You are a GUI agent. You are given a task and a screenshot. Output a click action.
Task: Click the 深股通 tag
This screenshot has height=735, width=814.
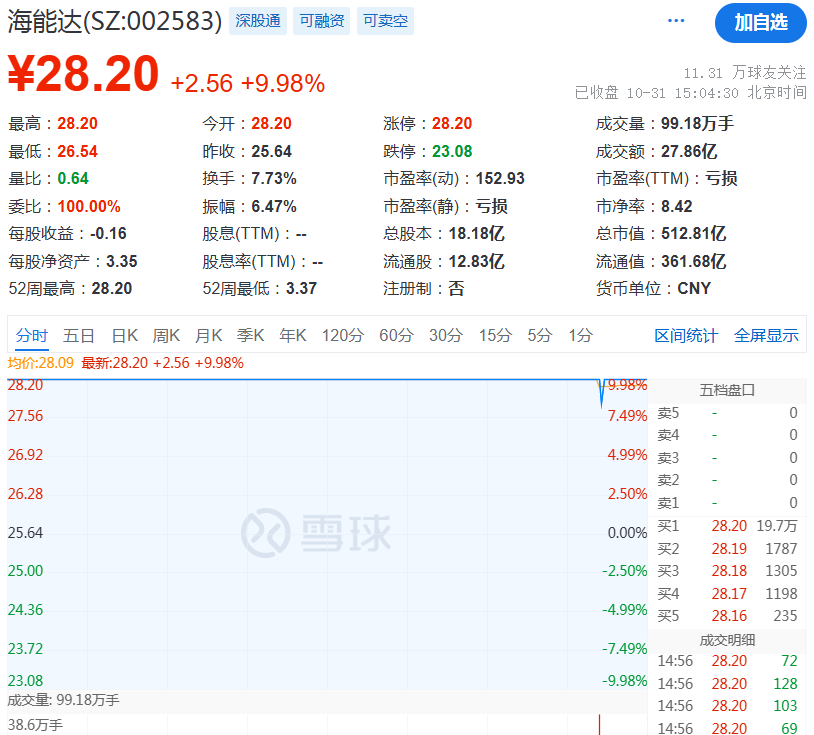(259, 20)
